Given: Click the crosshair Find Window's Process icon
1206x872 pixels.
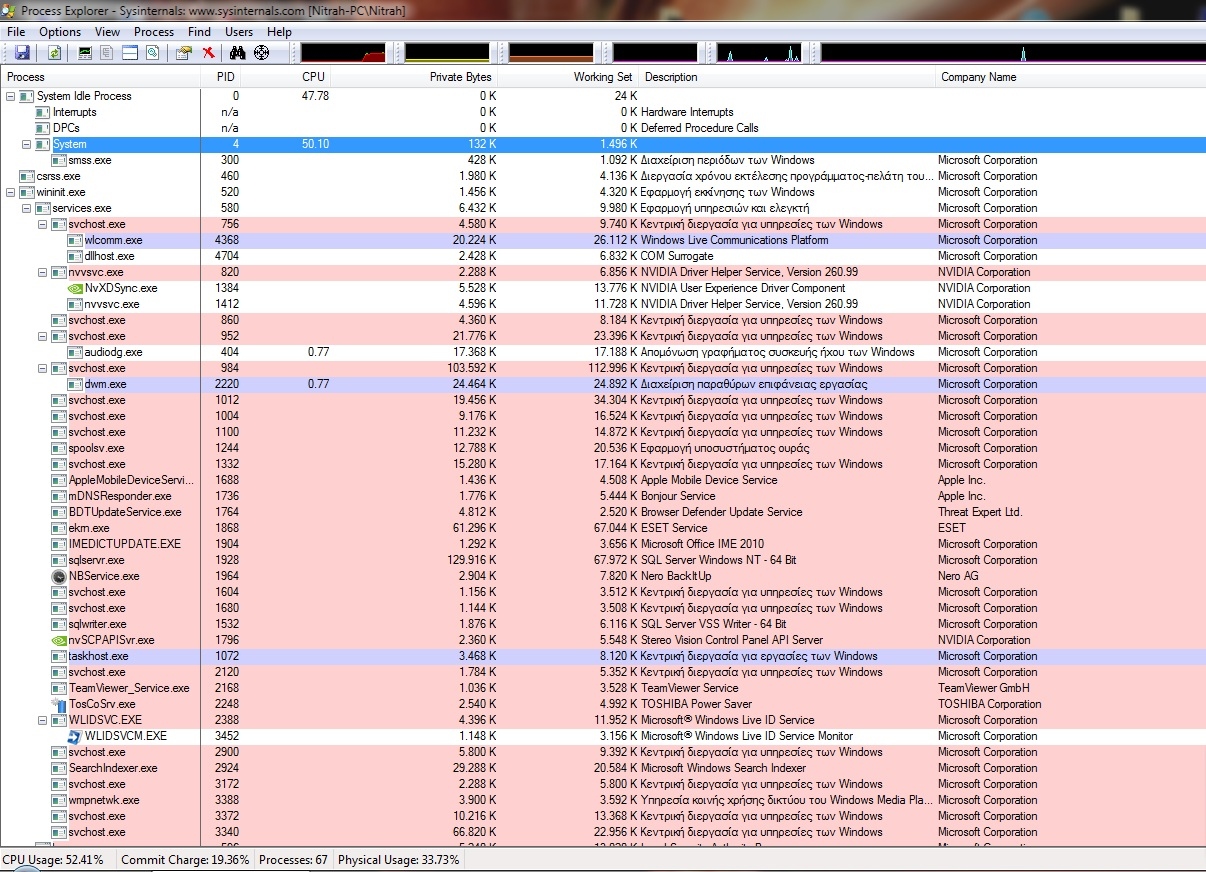Looking at the screenshot, I should [262, 53].
